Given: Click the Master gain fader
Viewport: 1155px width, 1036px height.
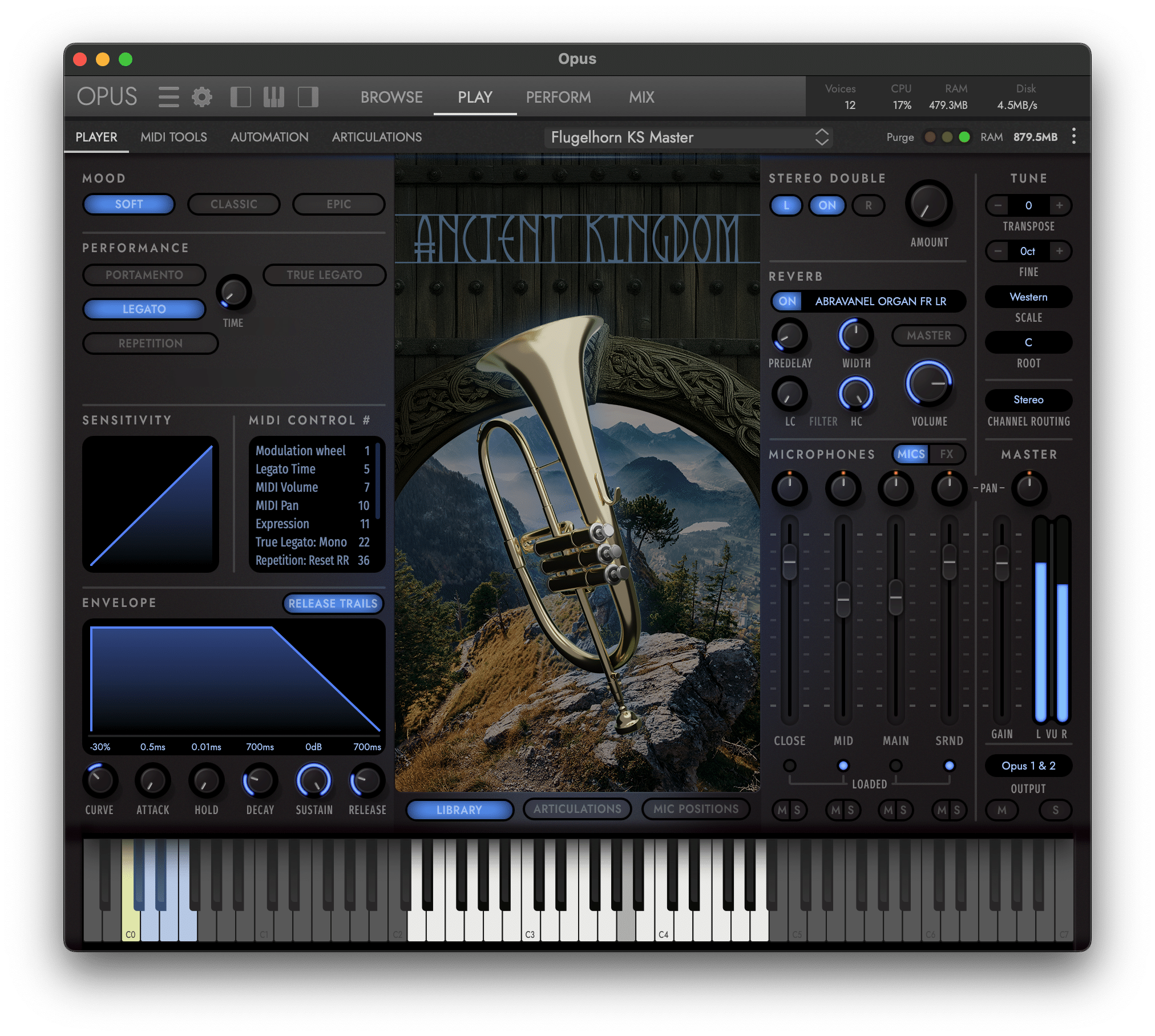Looking at the screenshot, I should click(1001, 563).
